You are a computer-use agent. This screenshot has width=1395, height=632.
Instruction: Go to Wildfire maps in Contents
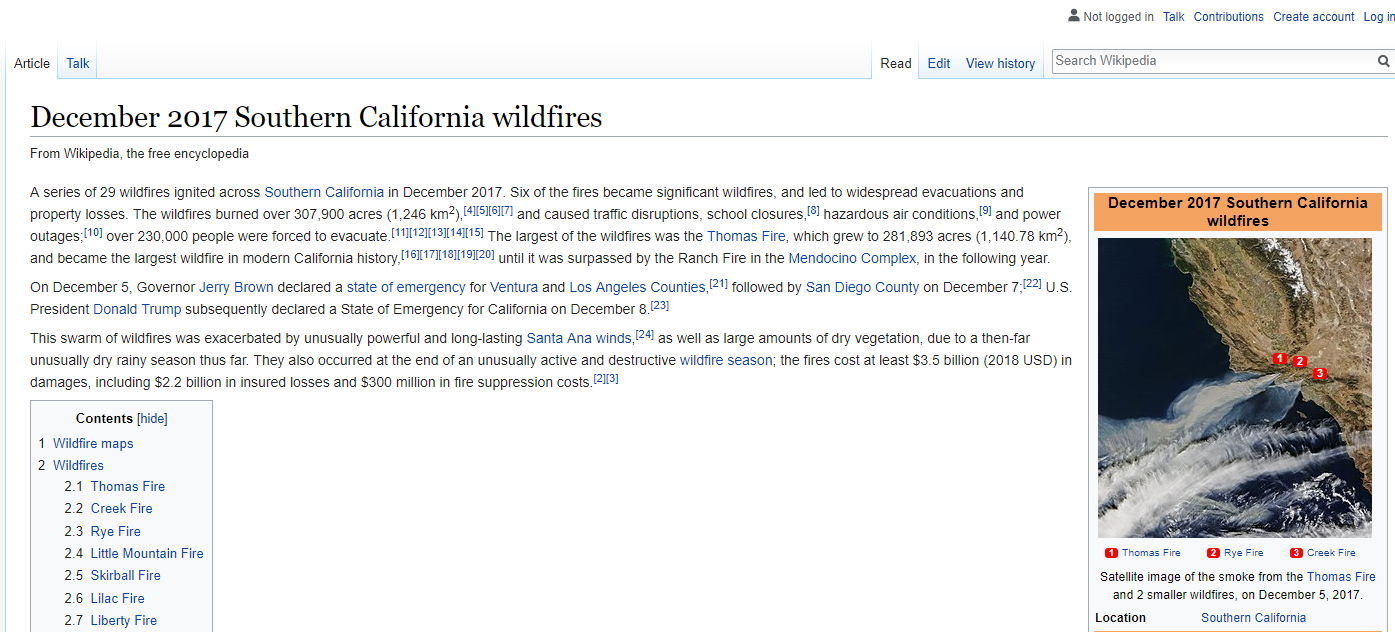[x=93, y=444]
